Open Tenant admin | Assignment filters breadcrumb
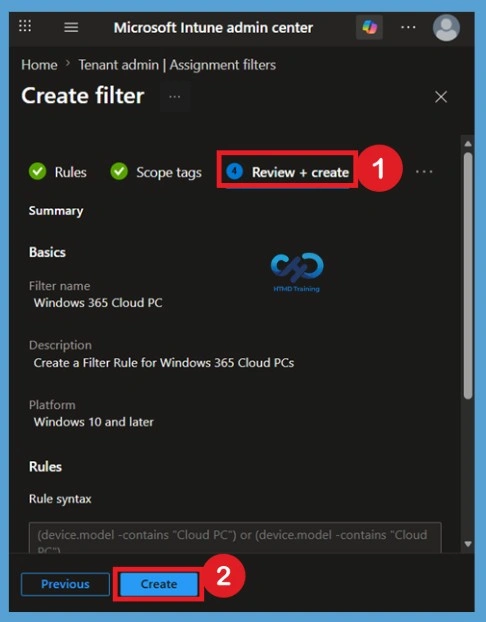Image resolution: width=486 pixels, height=622 pixels. pos(177,65)
